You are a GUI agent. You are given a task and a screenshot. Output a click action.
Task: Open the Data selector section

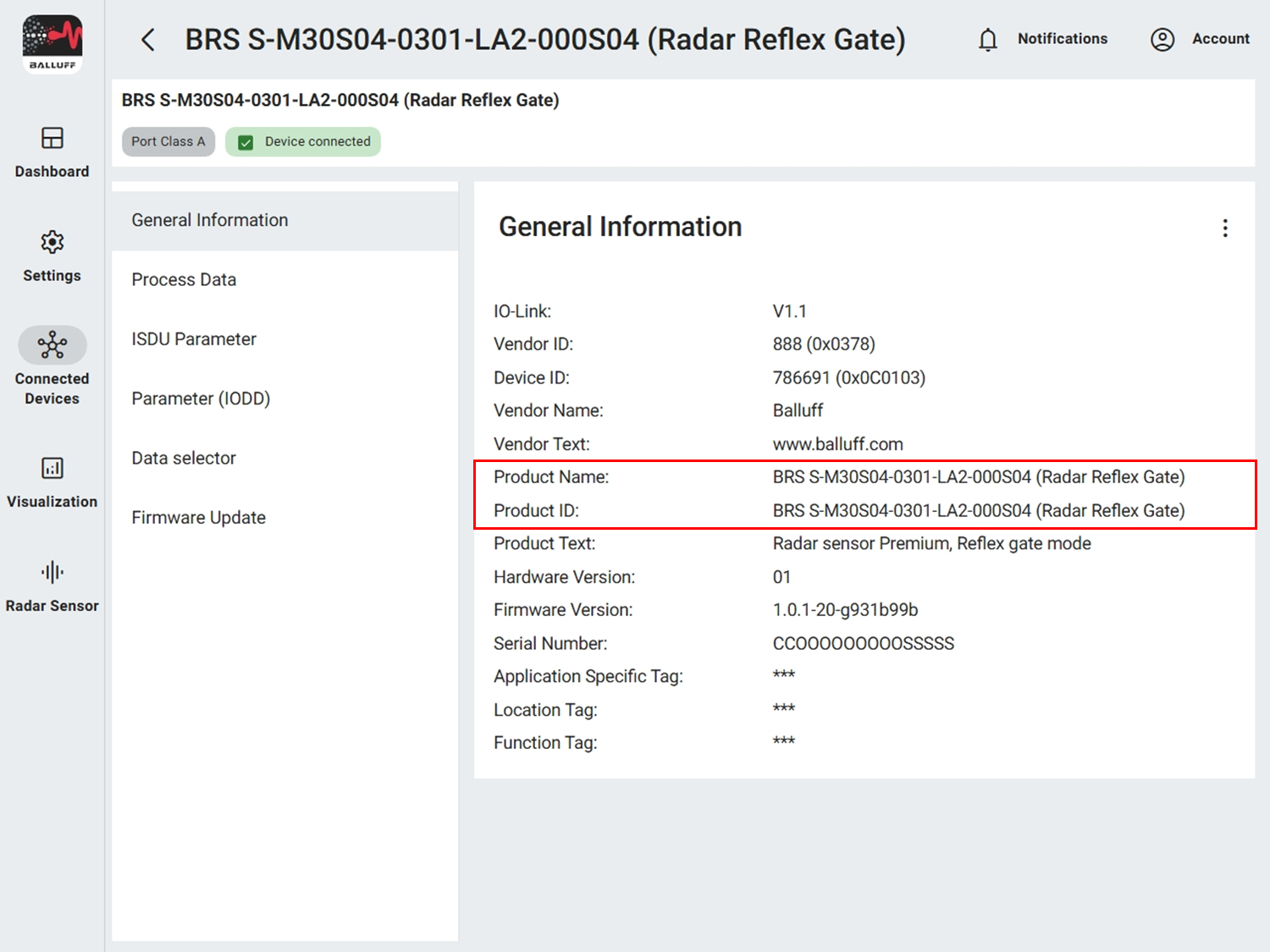[184, 458]
